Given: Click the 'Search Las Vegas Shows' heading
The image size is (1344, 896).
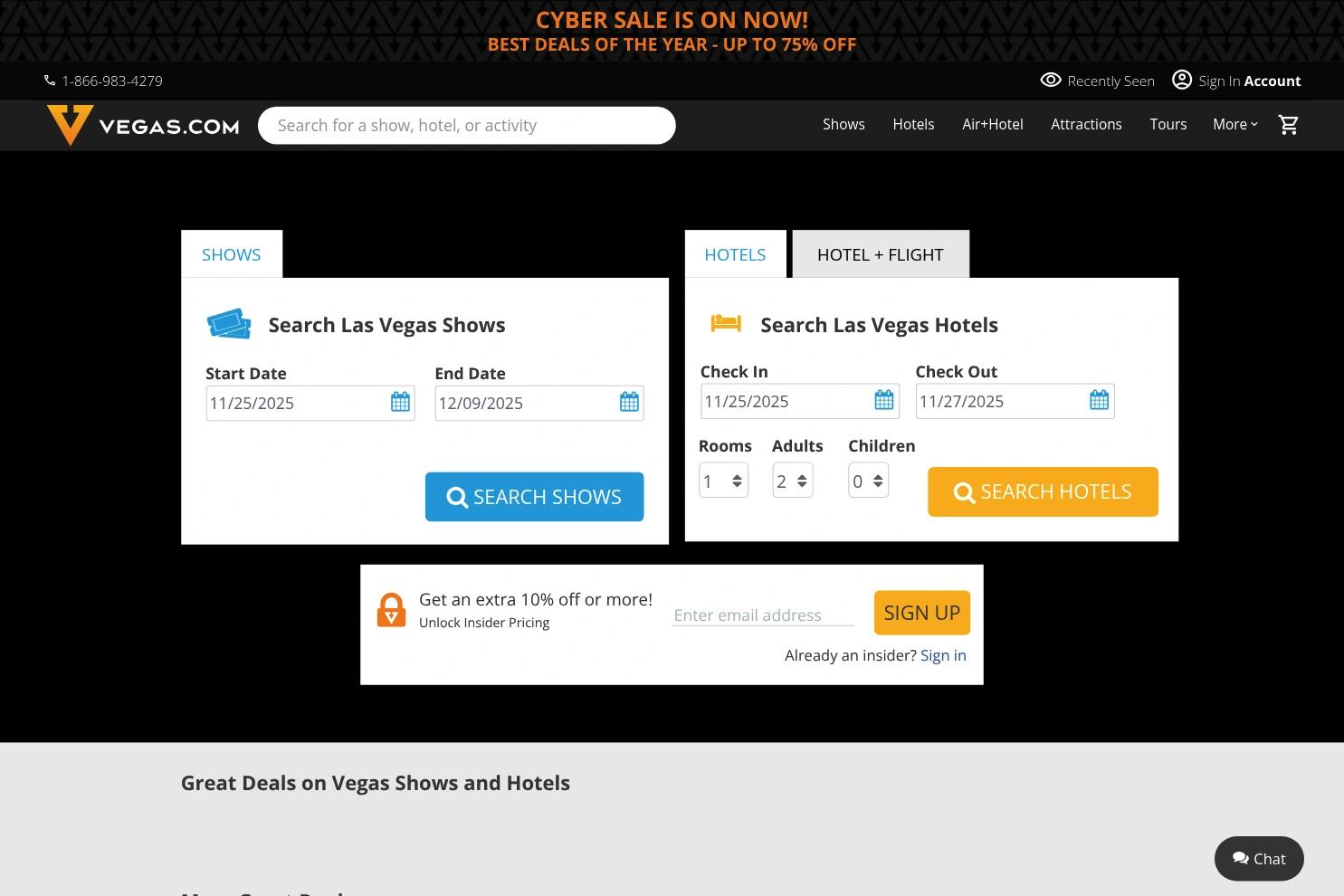Looking at the screenshot, I should (387, 325).
